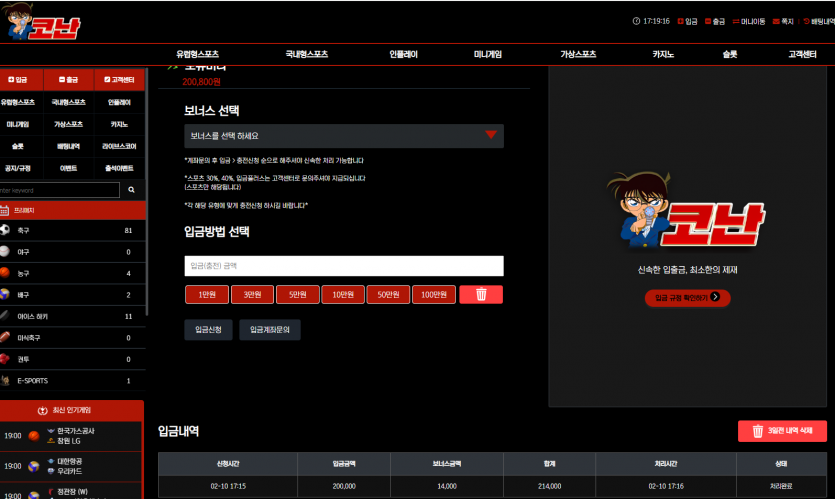835x499 pixels.
Task: Click the Conan logo at top left
Action: 40,22
